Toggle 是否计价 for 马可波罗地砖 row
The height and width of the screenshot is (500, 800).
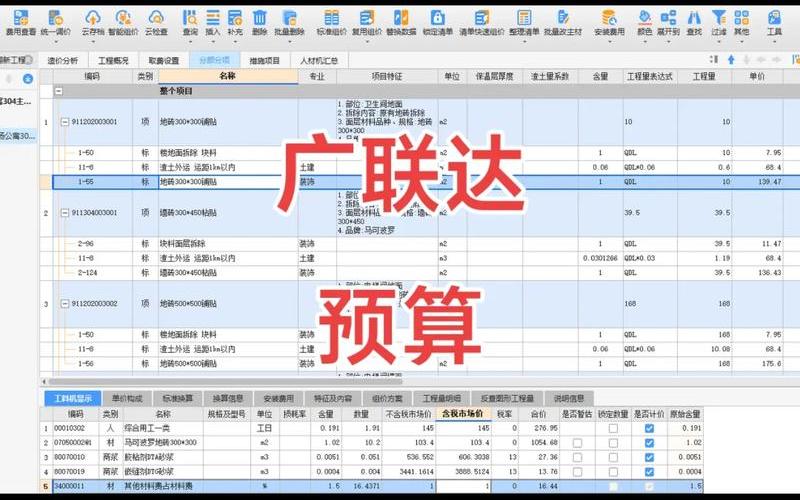[x=649, y=443]
